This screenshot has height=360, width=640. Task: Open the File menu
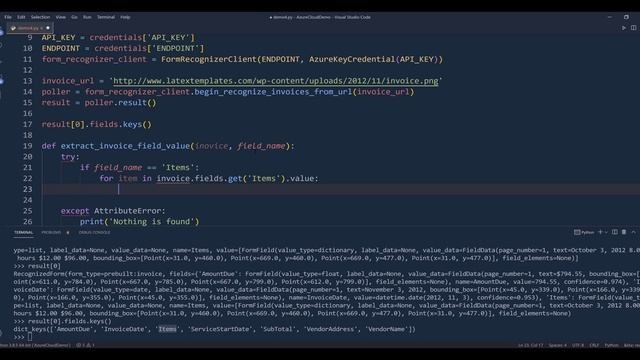pos(8,17)
